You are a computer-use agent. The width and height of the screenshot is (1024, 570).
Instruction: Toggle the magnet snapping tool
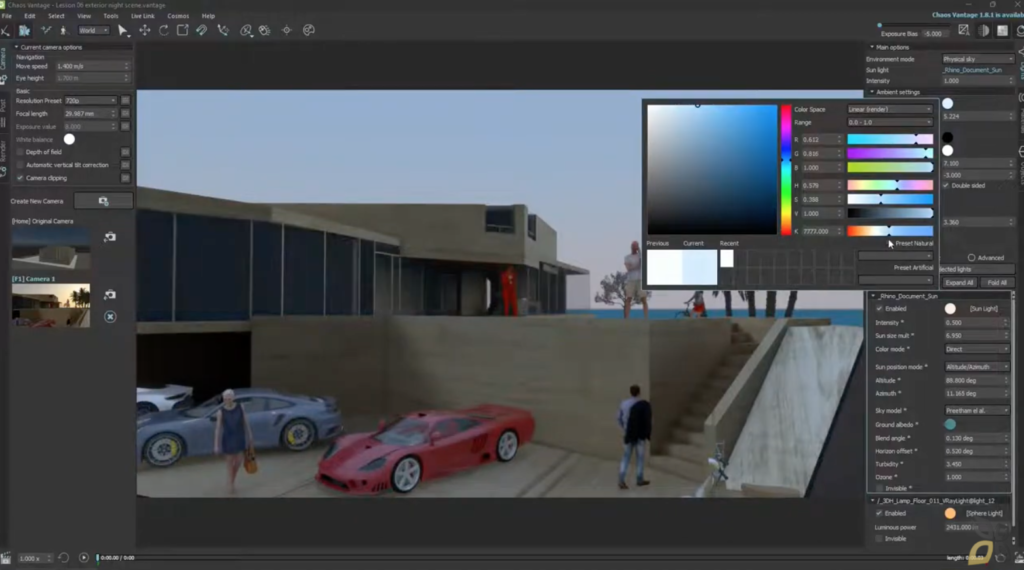[202, 30]
